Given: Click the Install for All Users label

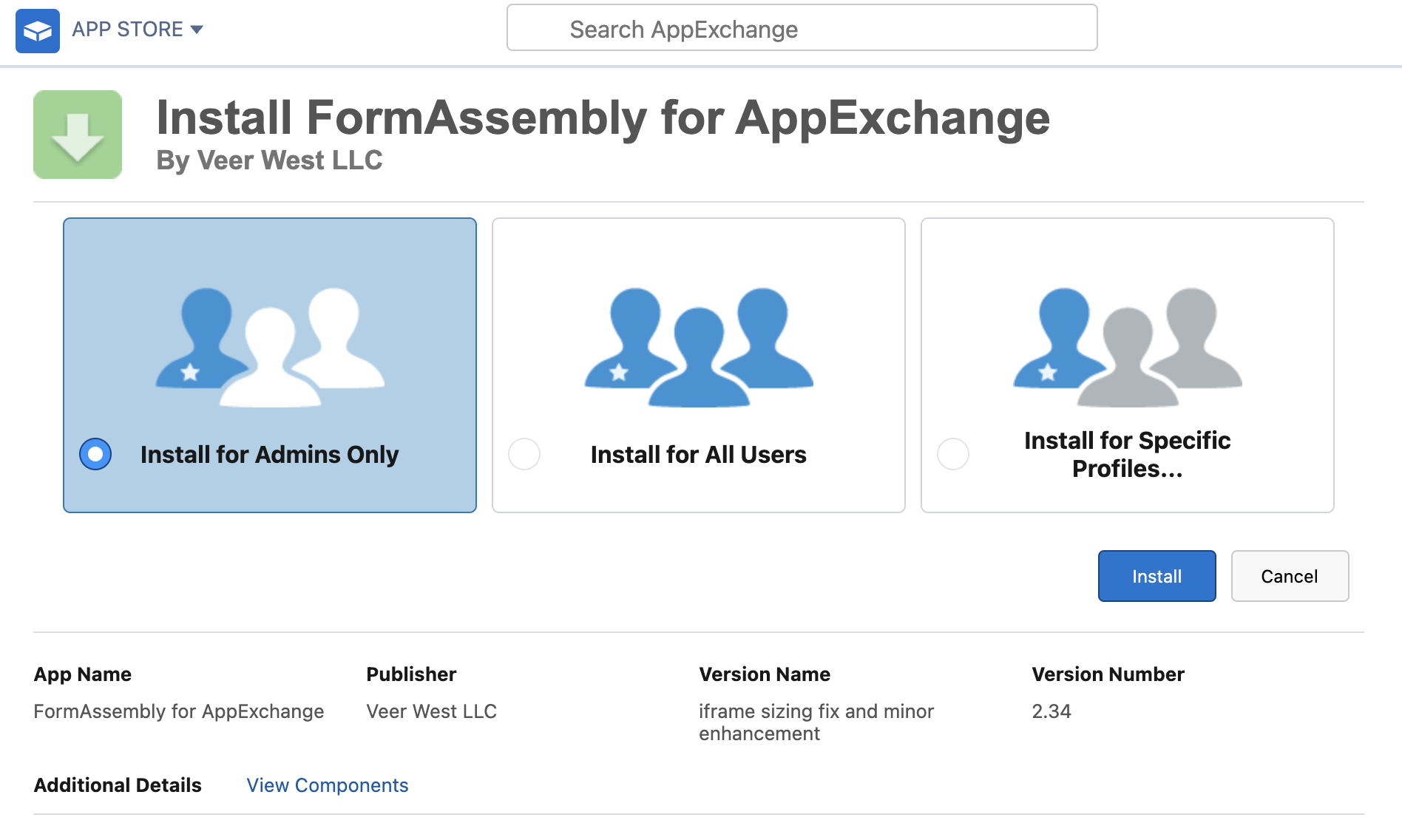Looking at the screenshot, I should (698, 455).
